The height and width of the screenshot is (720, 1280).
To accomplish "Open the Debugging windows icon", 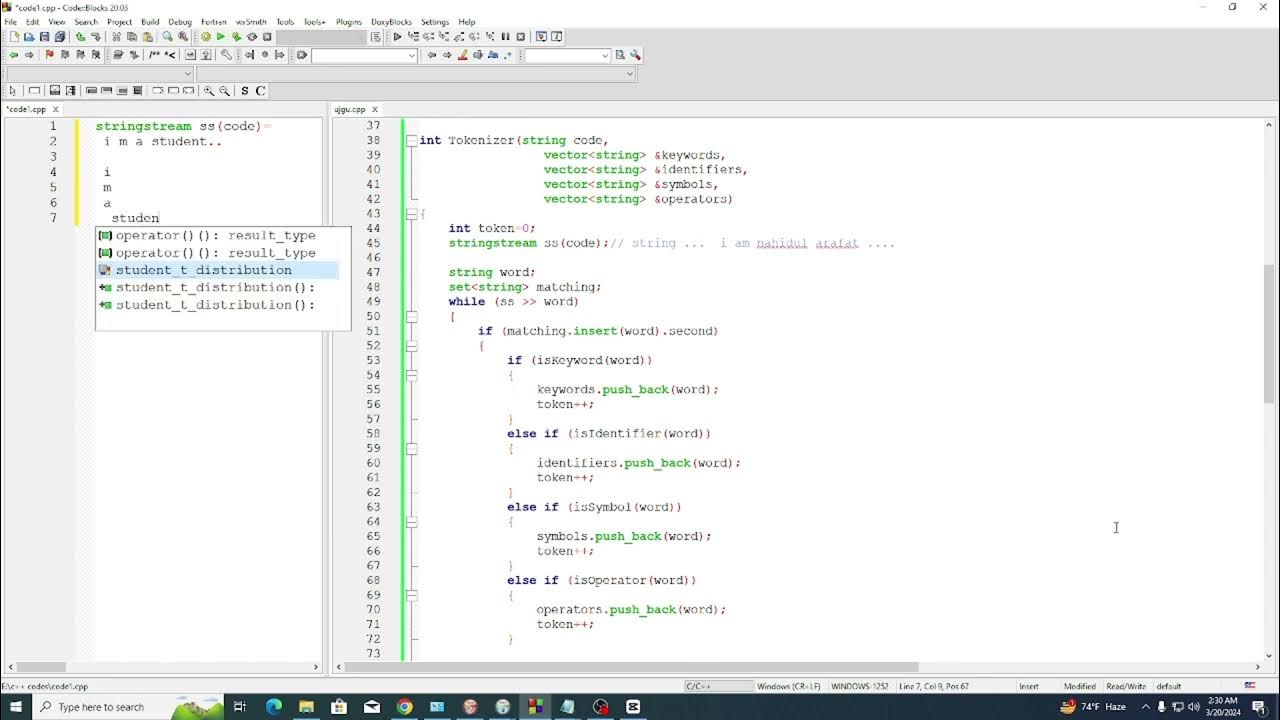I will click(x=541, y=37).
